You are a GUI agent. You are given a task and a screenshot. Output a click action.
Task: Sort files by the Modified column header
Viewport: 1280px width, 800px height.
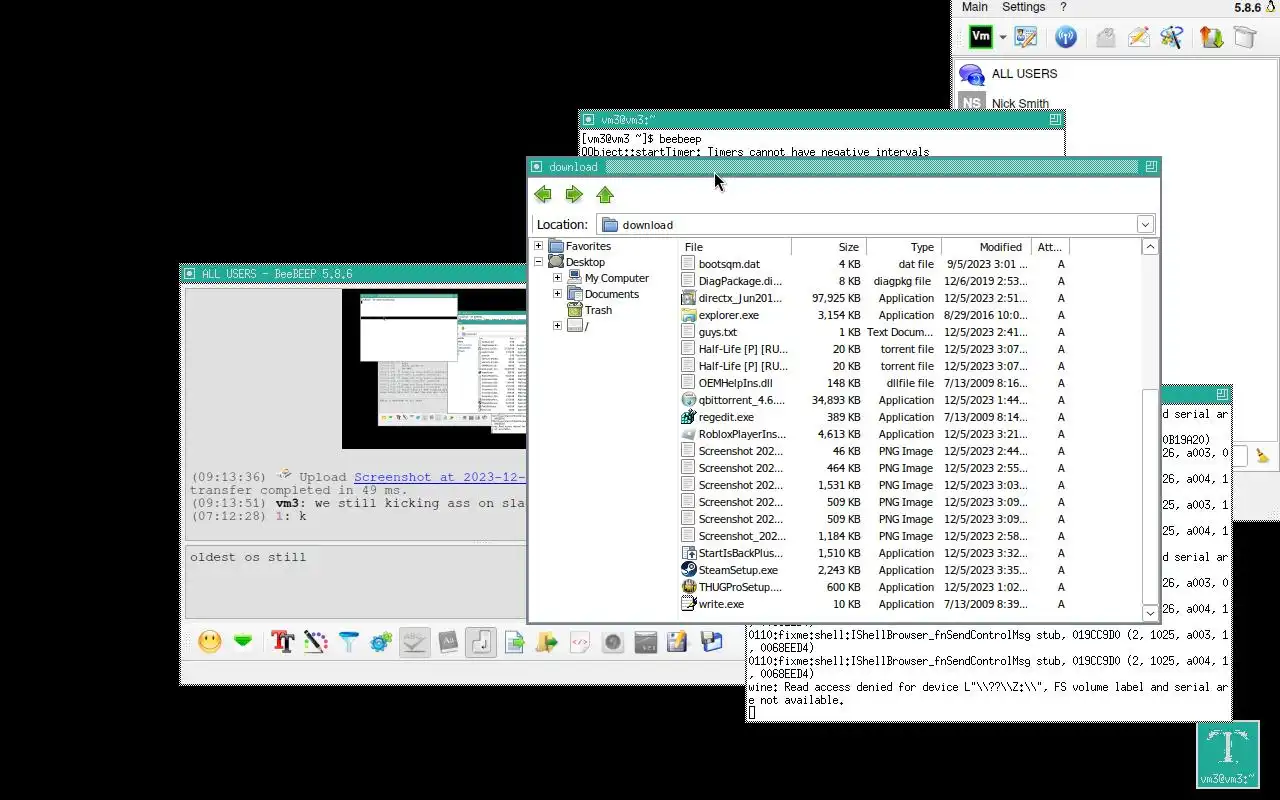pos(987,247)
